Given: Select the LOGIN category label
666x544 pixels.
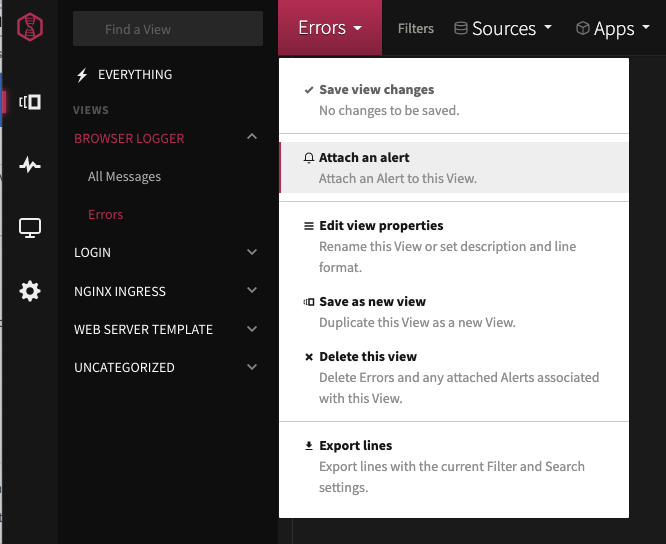Looking at the screenshot, I should click(x=92, y=253).
